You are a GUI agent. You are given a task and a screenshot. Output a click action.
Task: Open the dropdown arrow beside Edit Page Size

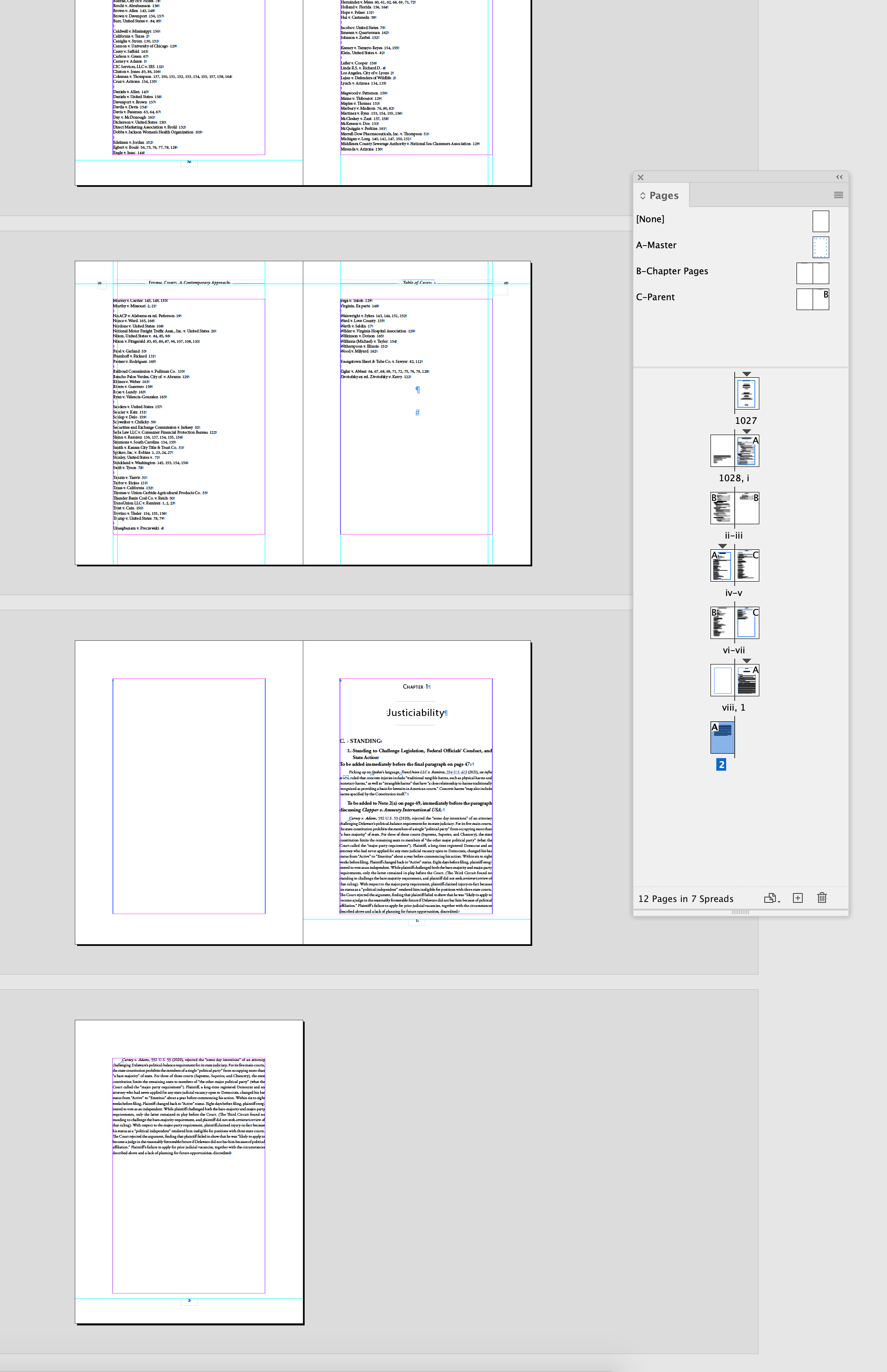tap(779, 901)
